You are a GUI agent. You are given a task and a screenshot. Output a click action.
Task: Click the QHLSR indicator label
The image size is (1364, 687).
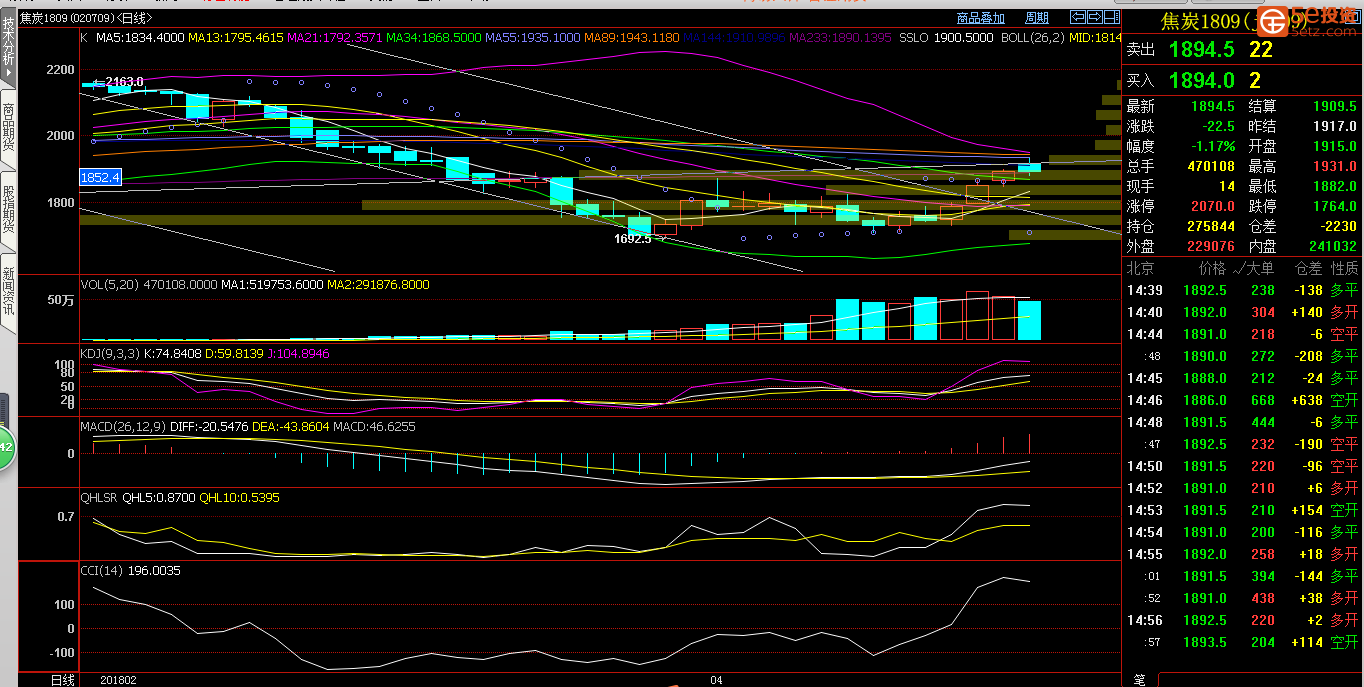pyautogui.click(x=99, y=497)
